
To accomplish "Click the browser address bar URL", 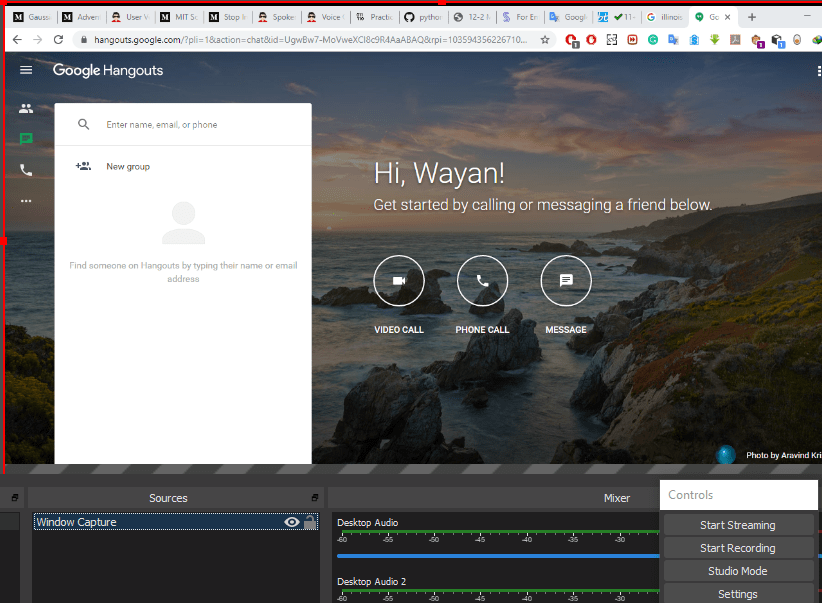I will click(x=310, y=39).
